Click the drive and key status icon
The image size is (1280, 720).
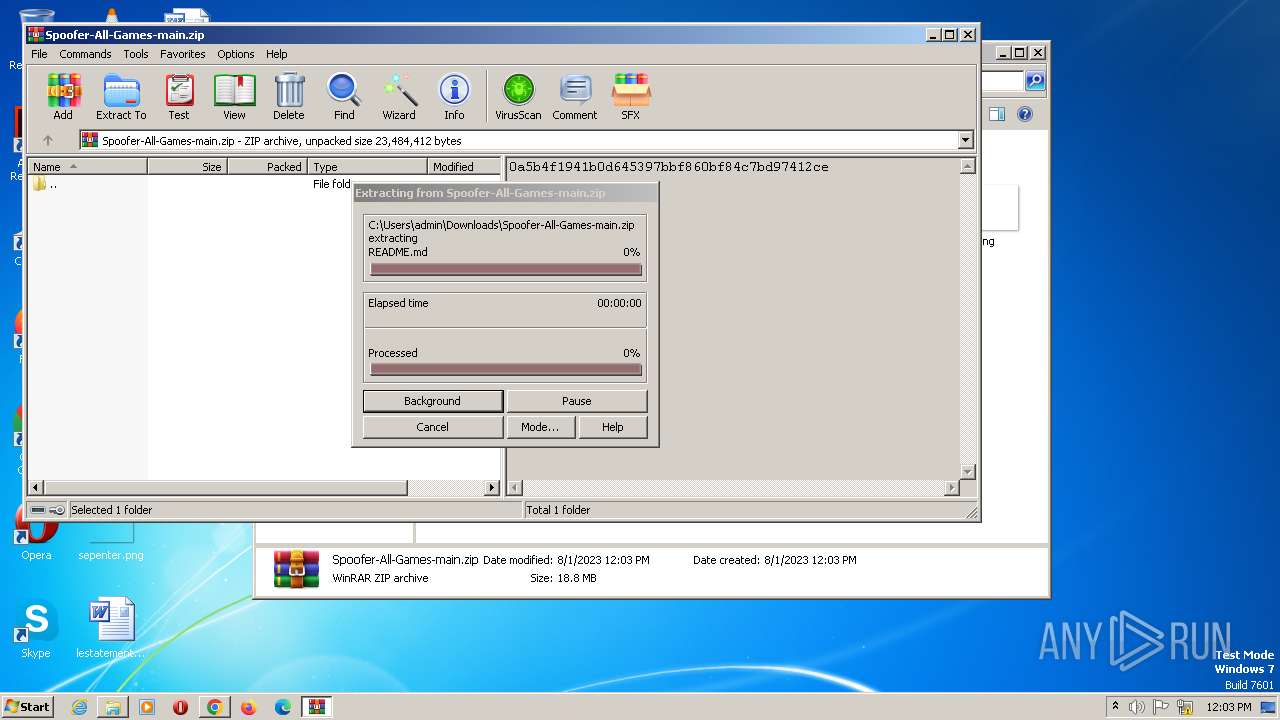coord(47,510)
